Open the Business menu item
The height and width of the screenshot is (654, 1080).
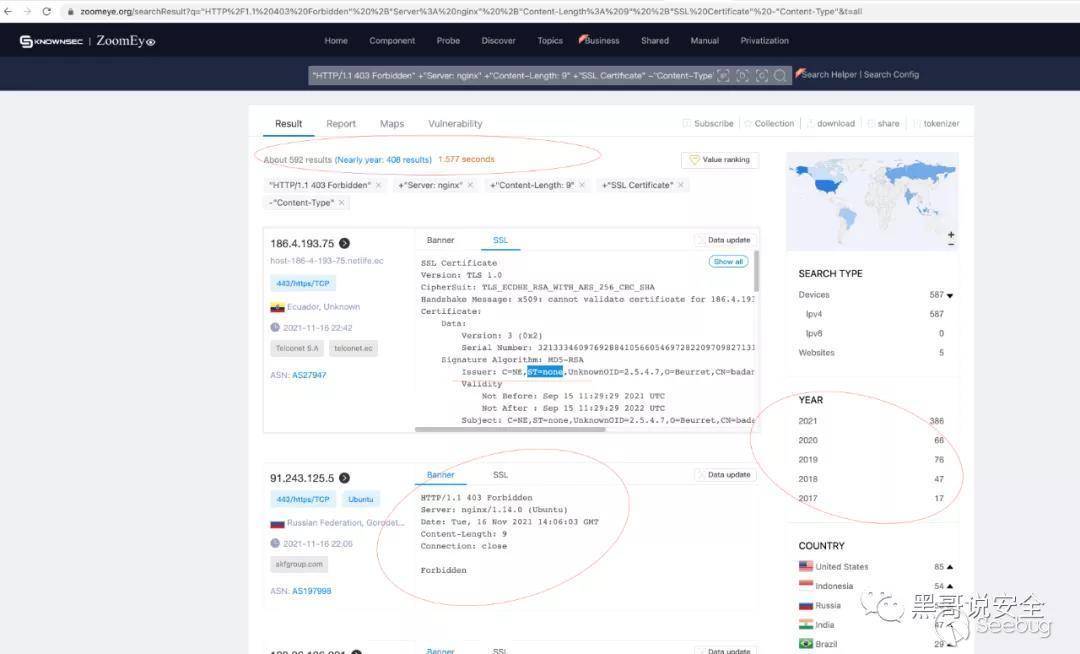[600, 41]
